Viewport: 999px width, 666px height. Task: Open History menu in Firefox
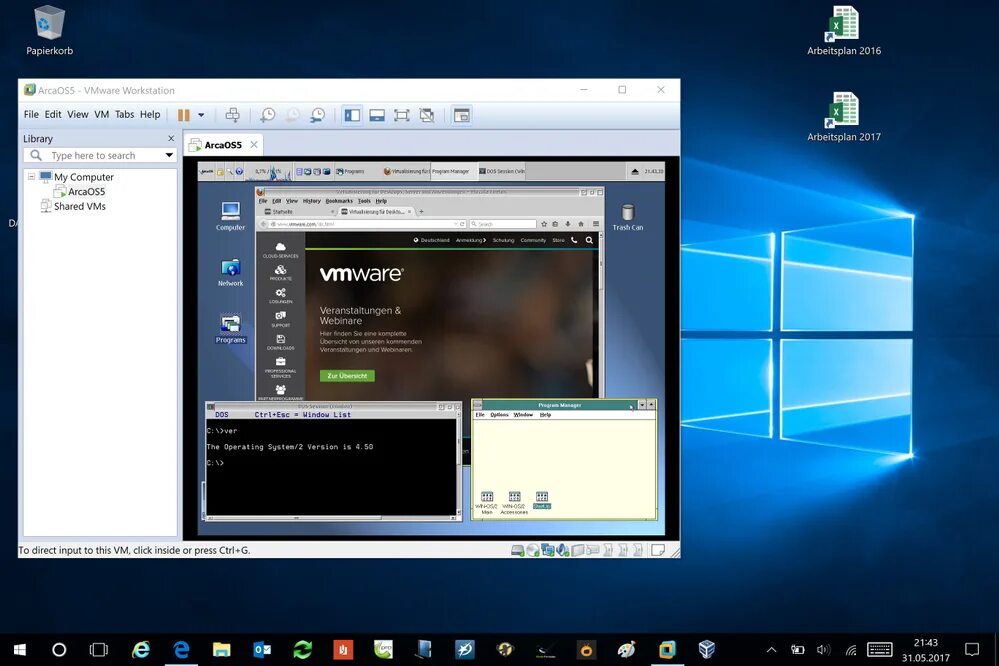pos(312,201)
